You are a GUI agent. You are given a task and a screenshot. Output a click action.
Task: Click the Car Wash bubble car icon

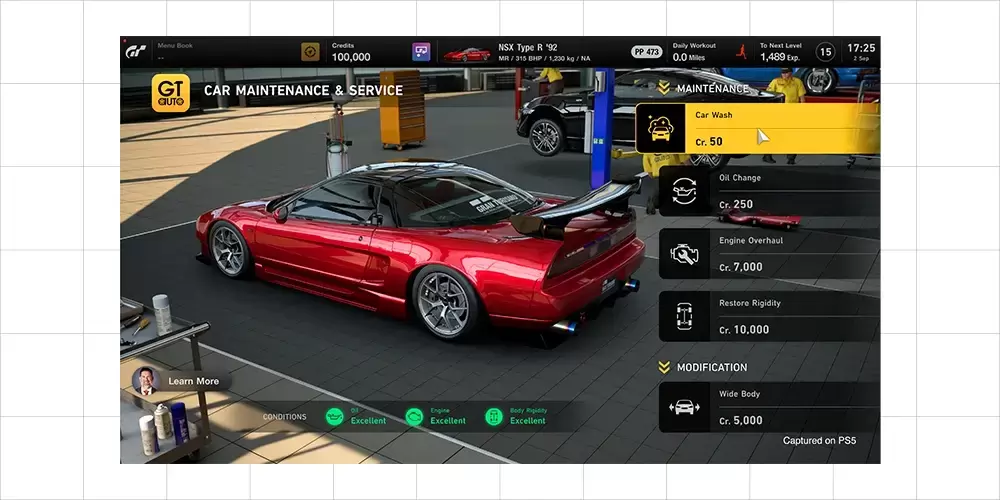coord(661,128)
